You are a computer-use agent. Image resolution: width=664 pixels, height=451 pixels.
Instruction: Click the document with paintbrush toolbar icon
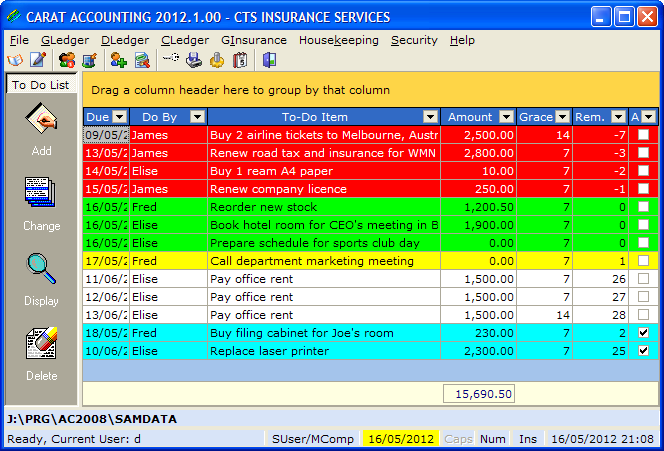point(142,60)
